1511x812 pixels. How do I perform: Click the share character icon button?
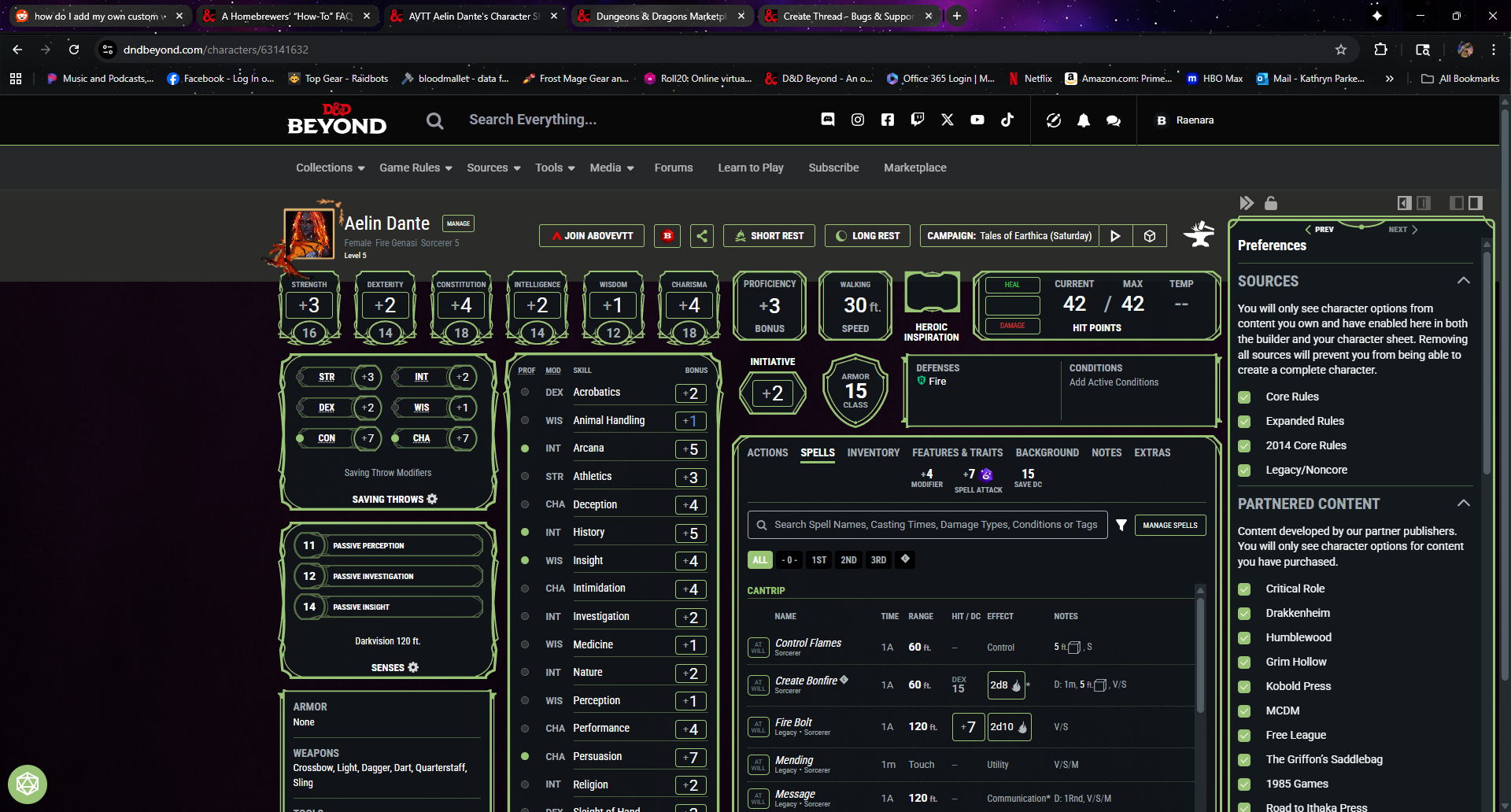coord(702,236)
